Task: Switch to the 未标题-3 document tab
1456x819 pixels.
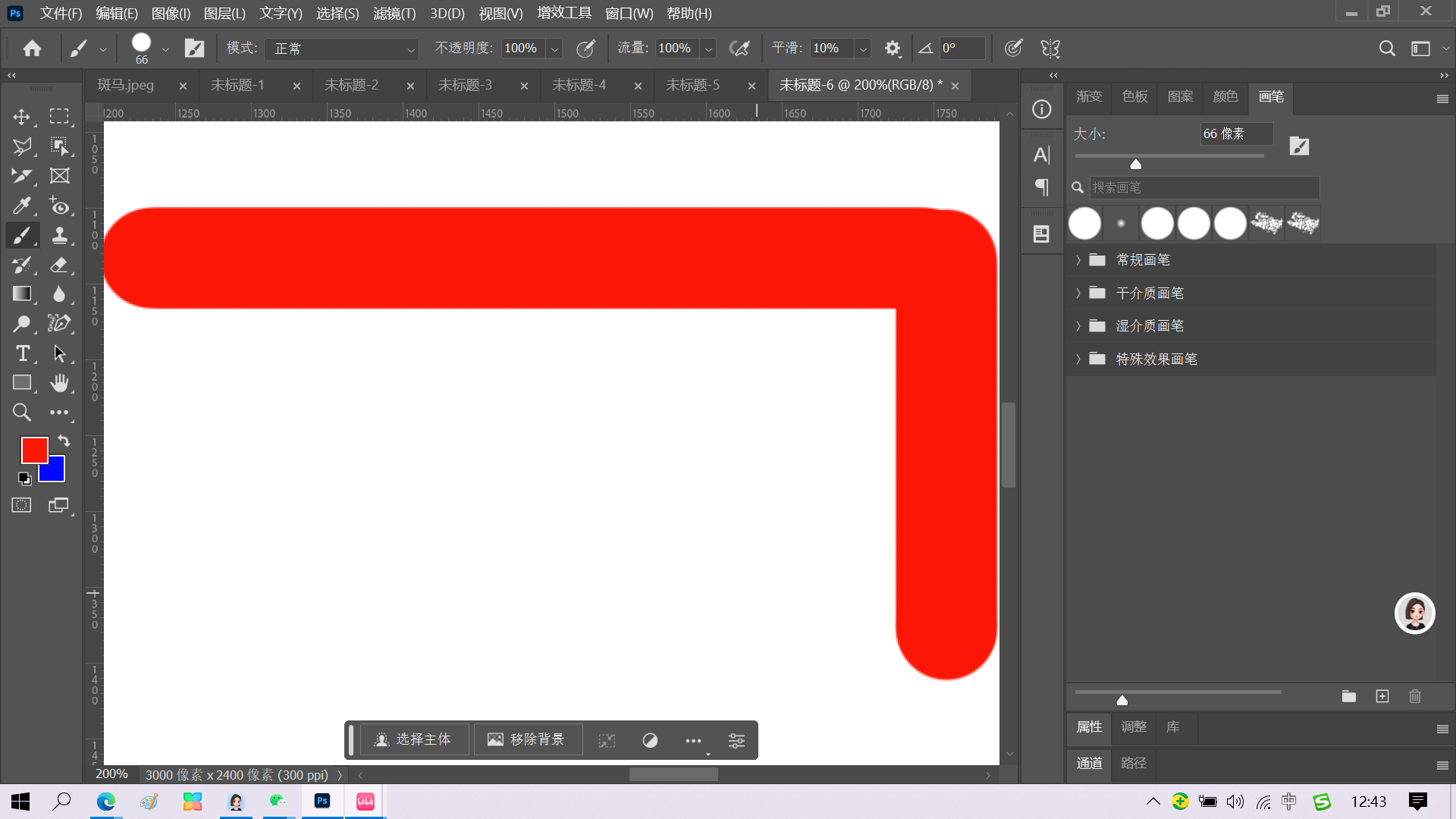Action: [465, 85]
